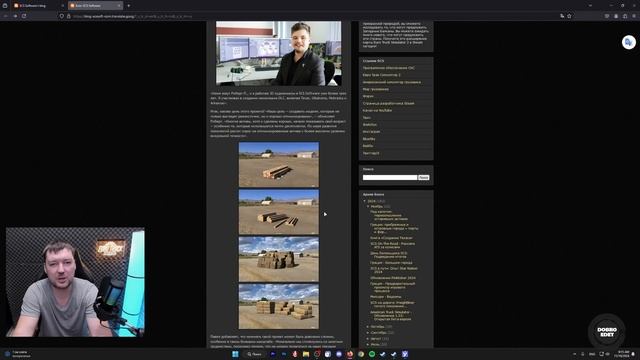Open the neatly stacked lumber image
Viewport: 640px width, 360px height.
[279, 164]
